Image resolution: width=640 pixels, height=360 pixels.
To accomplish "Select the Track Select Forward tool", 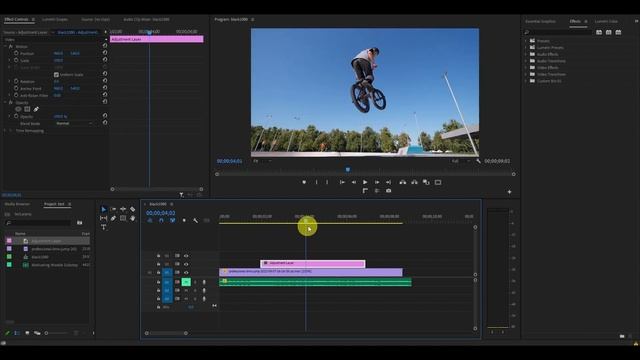I will tap(113, 209).
